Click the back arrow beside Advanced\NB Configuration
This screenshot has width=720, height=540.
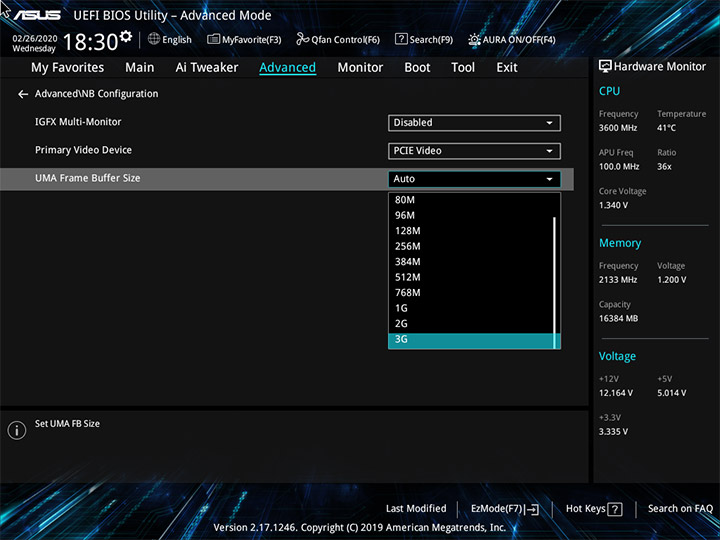[x=23, y=94]
